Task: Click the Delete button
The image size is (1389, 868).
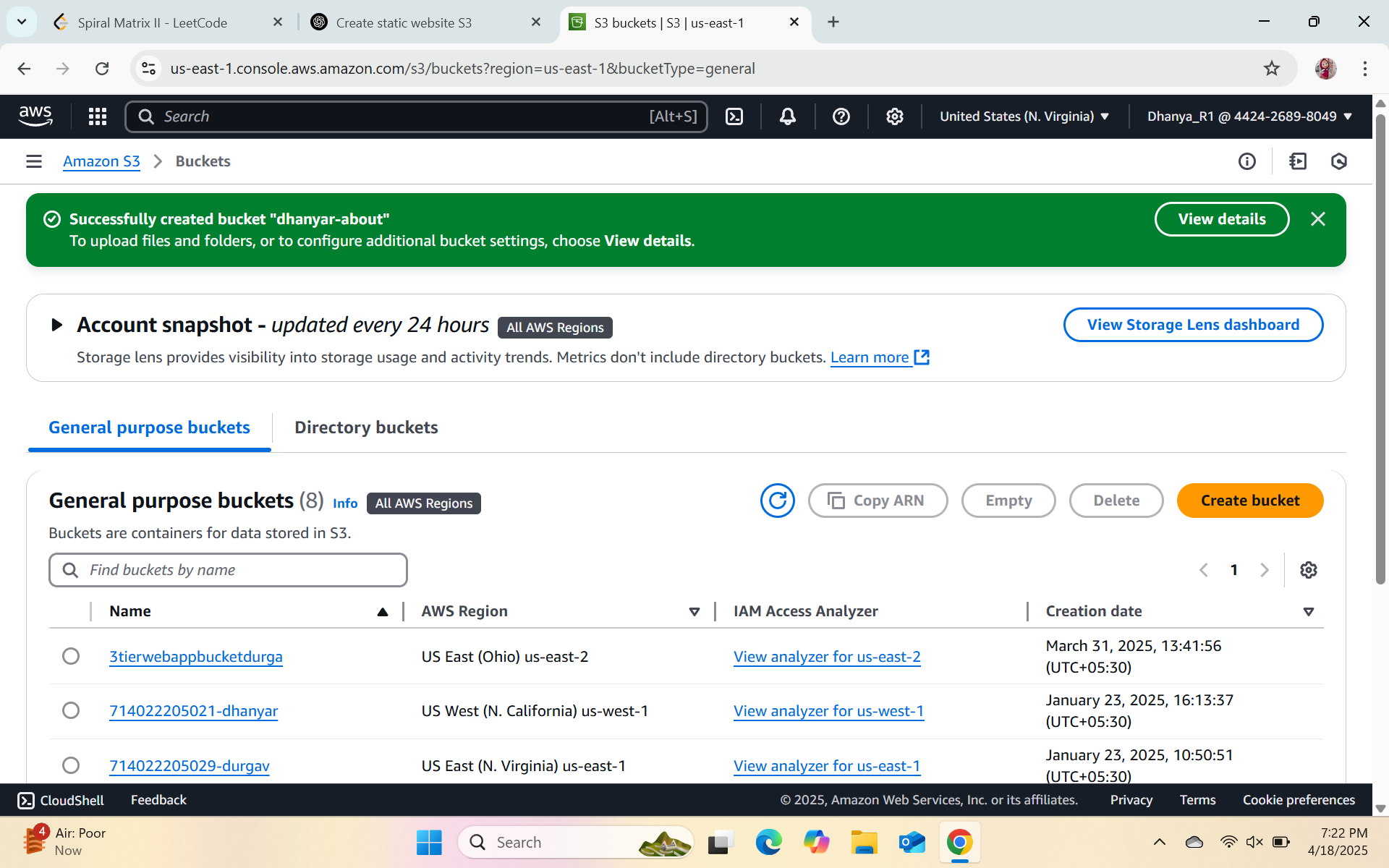Action: pos(1116,501)
